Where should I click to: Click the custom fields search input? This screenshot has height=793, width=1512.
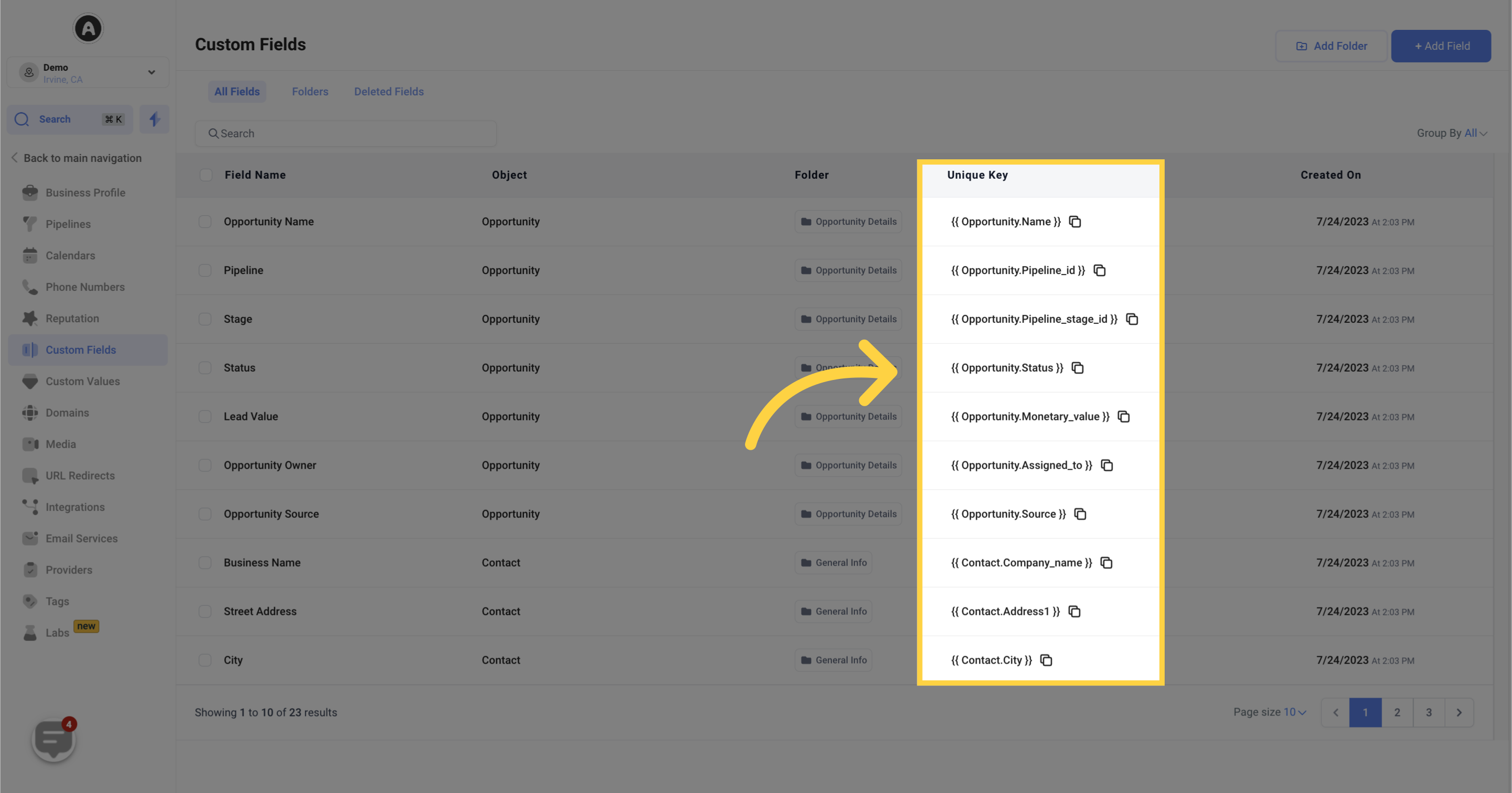pos(346,133)
